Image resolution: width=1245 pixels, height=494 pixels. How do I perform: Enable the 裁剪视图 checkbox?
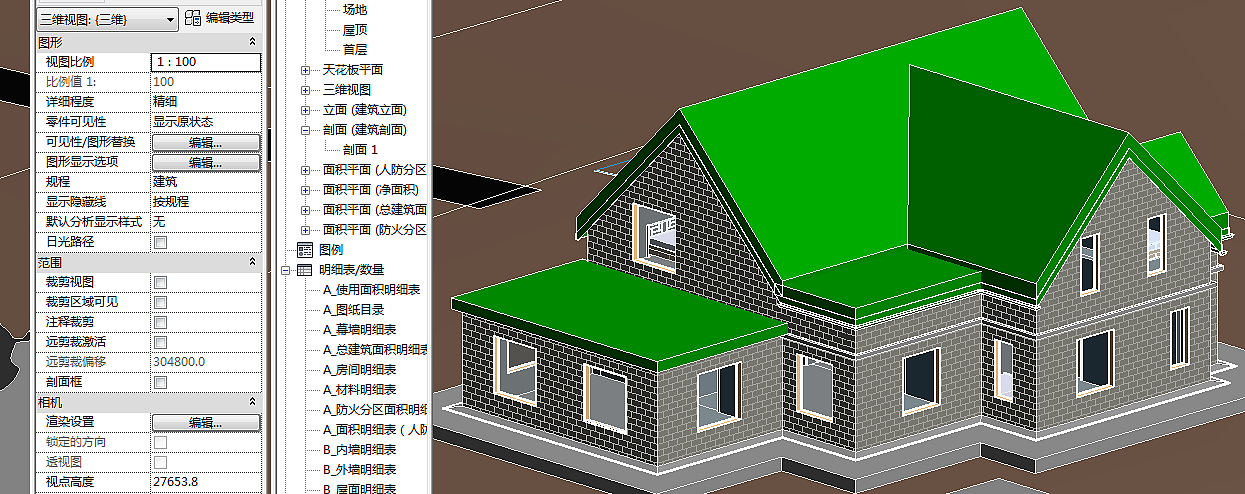coord(160,282)
